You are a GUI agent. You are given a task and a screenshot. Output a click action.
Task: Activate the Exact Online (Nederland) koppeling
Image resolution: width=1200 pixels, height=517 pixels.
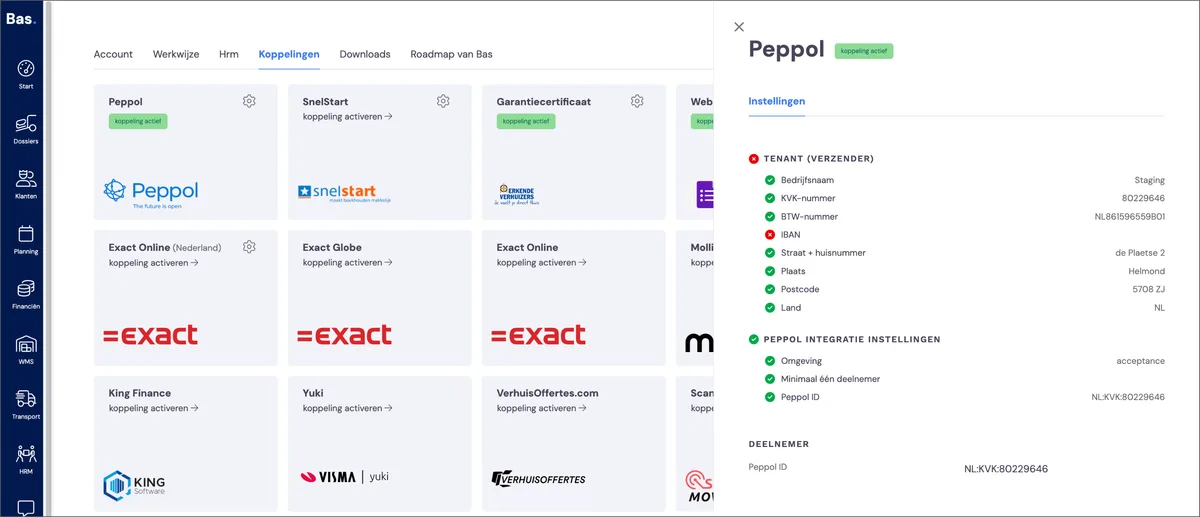pos(154,263)
